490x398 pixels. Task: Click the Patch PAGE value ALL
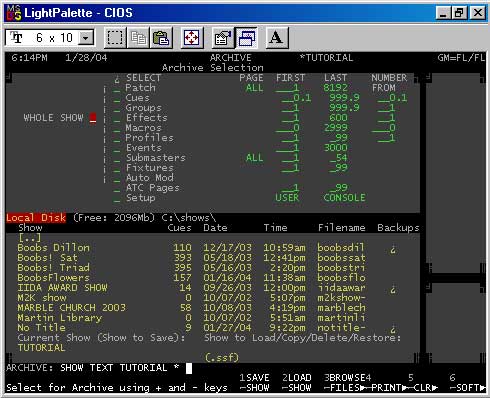click(254, 88)
